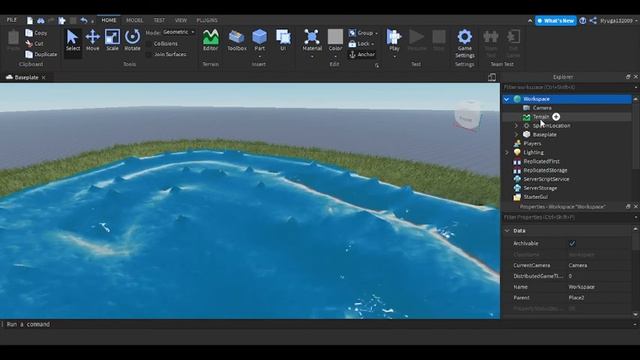Open Game Settings
640x360 pixels.
(x=464, y=44)
